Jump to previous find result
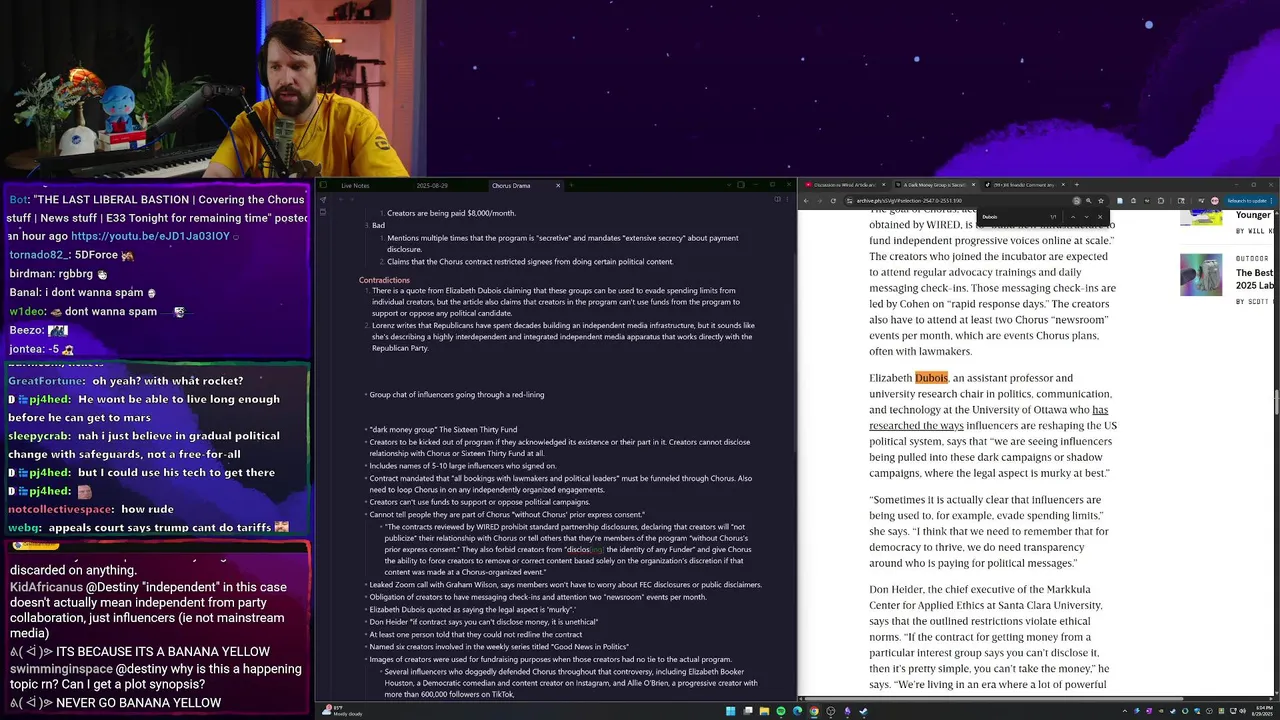1280x720 pixels. [1073, 217]
